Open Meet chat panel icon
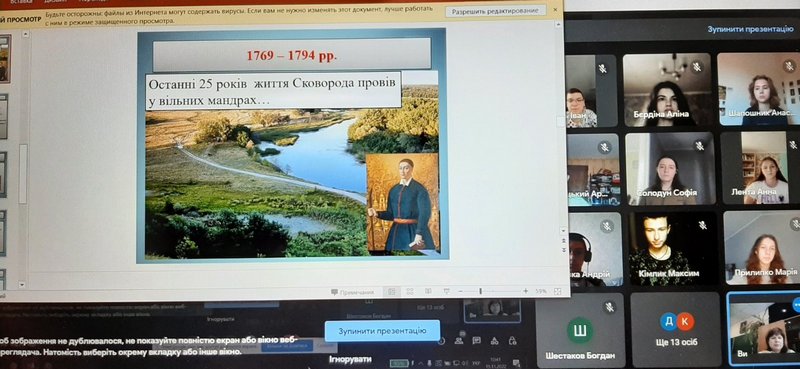 (476, 340)
